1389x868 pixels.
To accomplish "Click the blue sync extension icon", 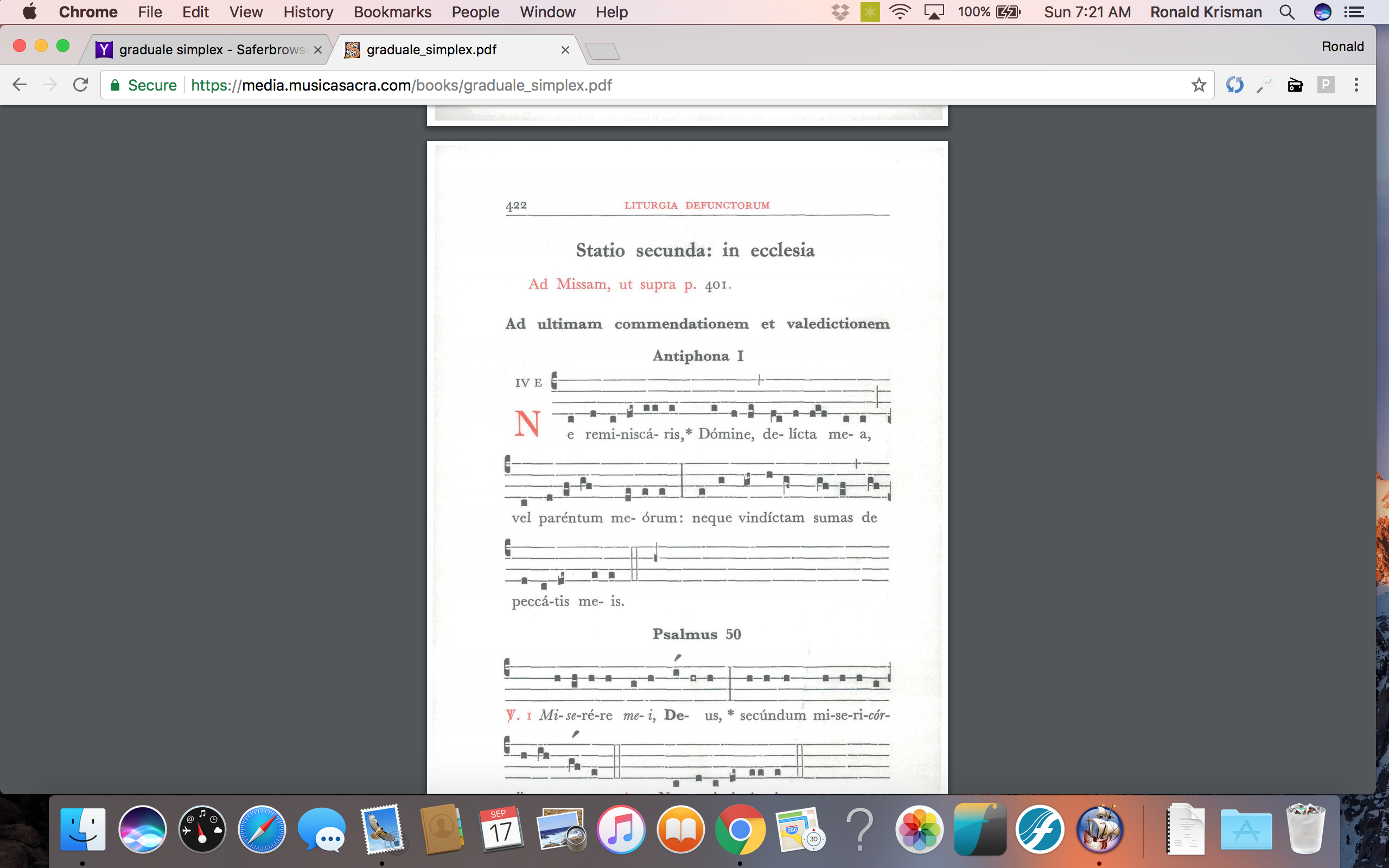I will [x=1234, y=85].
